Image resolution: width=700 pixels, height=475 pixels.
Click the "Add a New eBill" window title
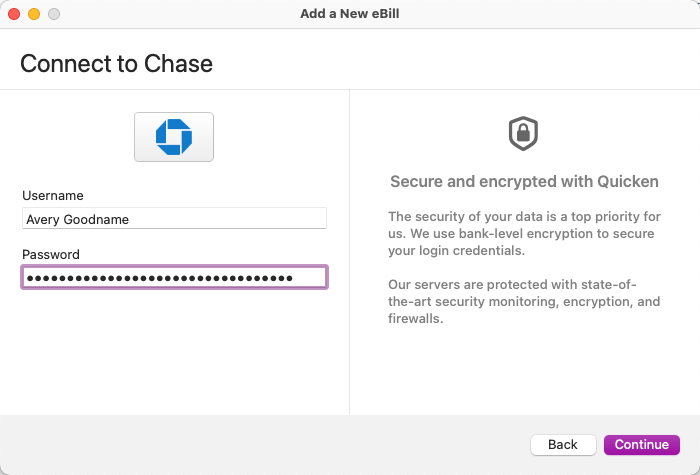[350, 14]
